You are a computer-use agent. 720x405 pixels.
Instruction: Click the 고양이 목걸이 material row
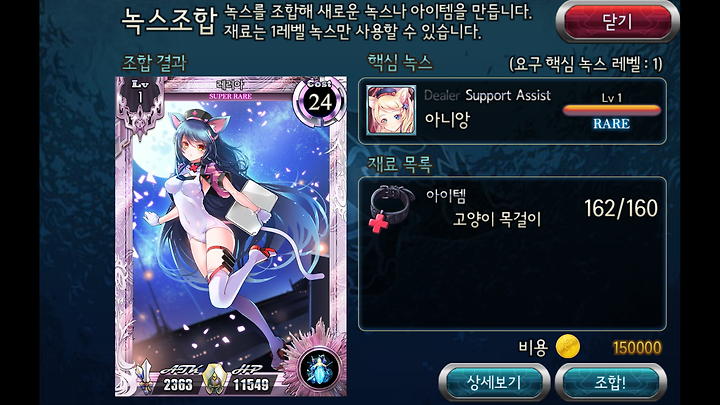coord(512,208)
